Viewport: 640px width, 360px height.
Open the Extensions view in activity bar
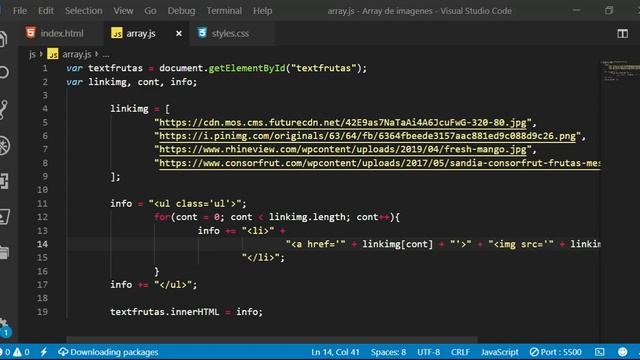4,181
